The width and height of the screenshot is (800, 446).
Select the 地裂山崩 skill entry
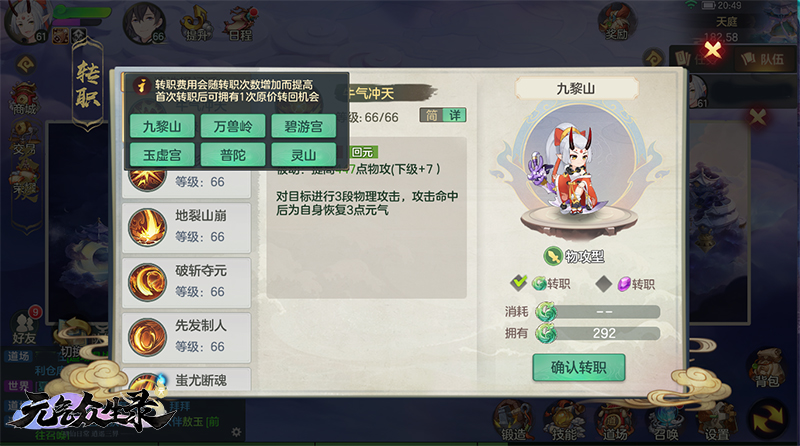187,227
